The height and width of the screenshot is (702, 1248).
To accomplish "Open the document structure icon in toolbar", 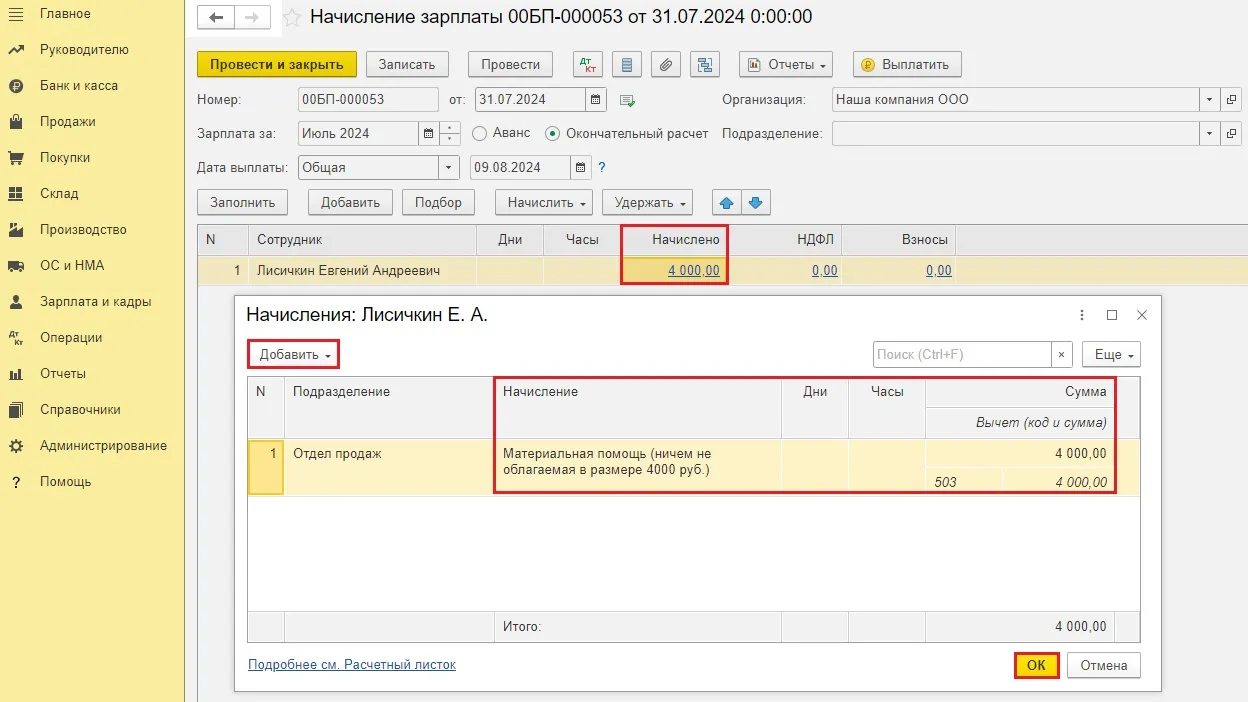I will (705, 64).
